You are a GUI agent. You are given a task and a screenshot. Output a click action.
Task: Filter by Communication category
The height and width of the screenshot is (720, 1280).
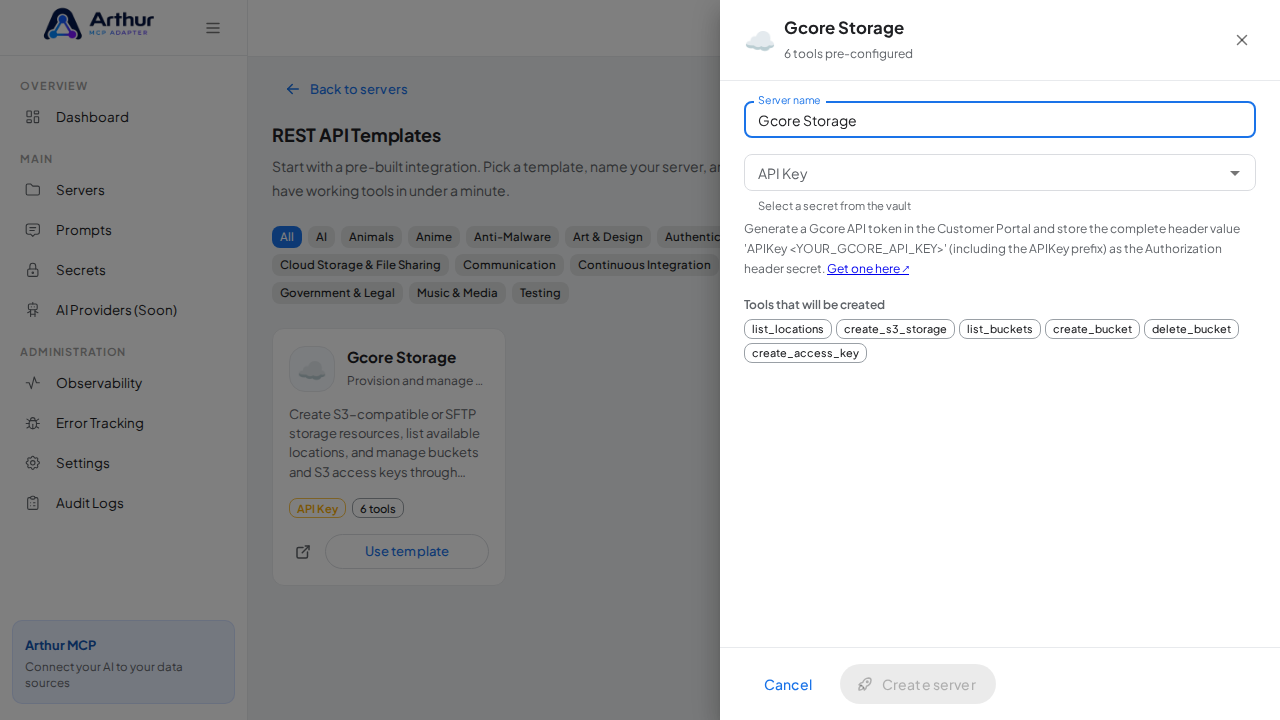point(509,265)
